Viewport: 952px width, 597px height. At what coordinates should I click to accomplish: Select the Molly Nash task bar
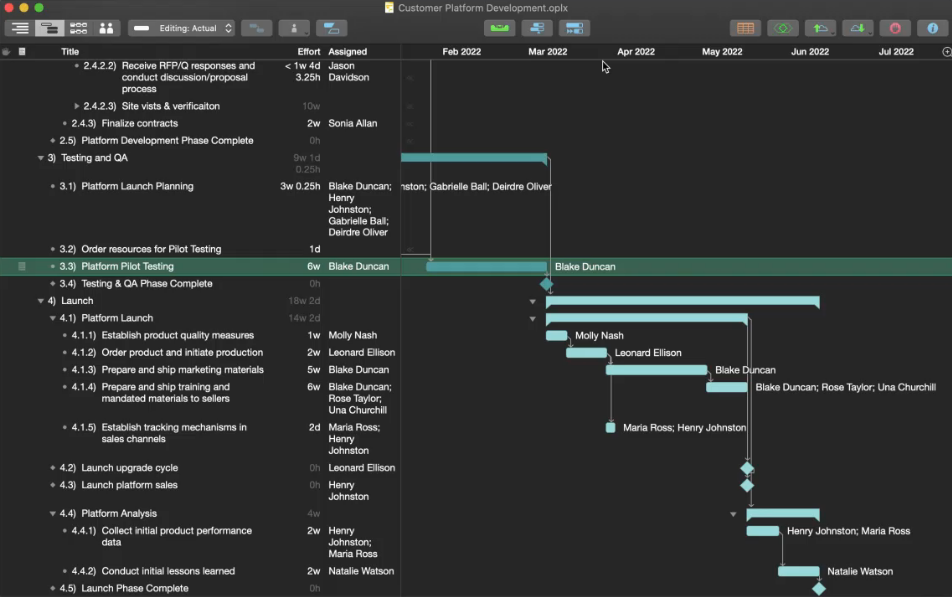tap(556, 335)
